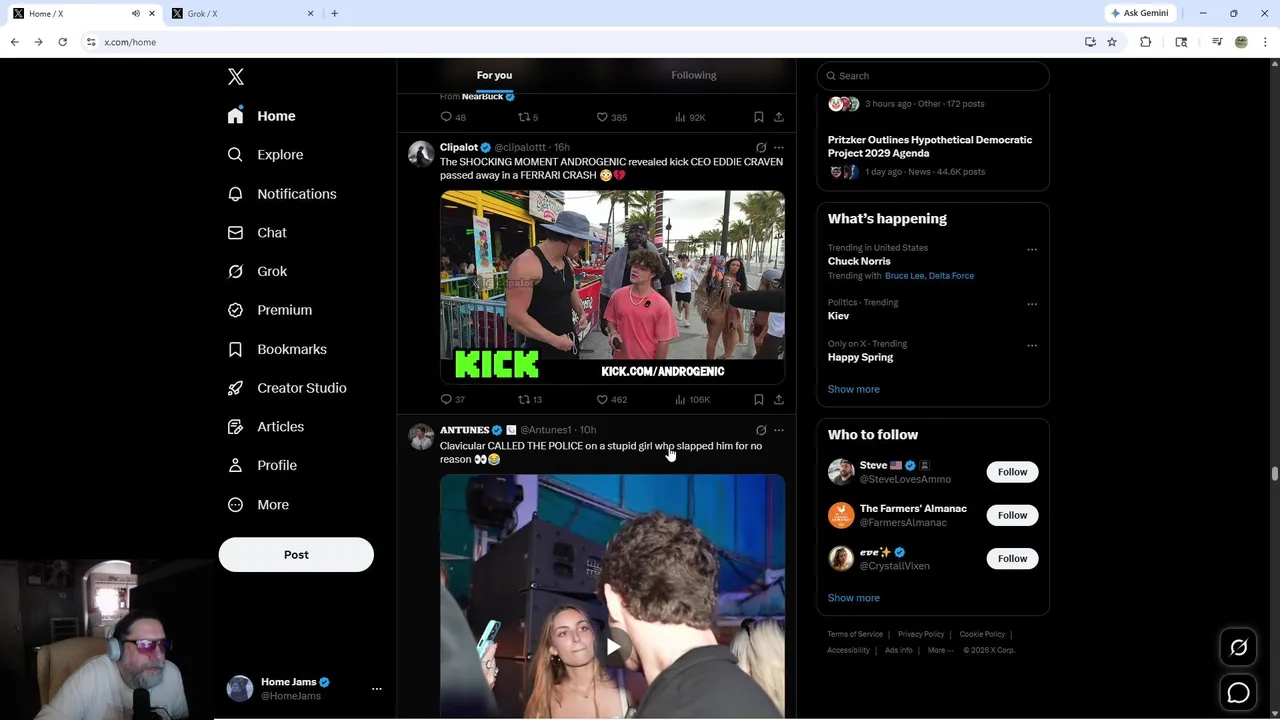View analytics of the Clipalot post (106K)
Viewport: 1280px width, 720px height.
pos(692,399)
